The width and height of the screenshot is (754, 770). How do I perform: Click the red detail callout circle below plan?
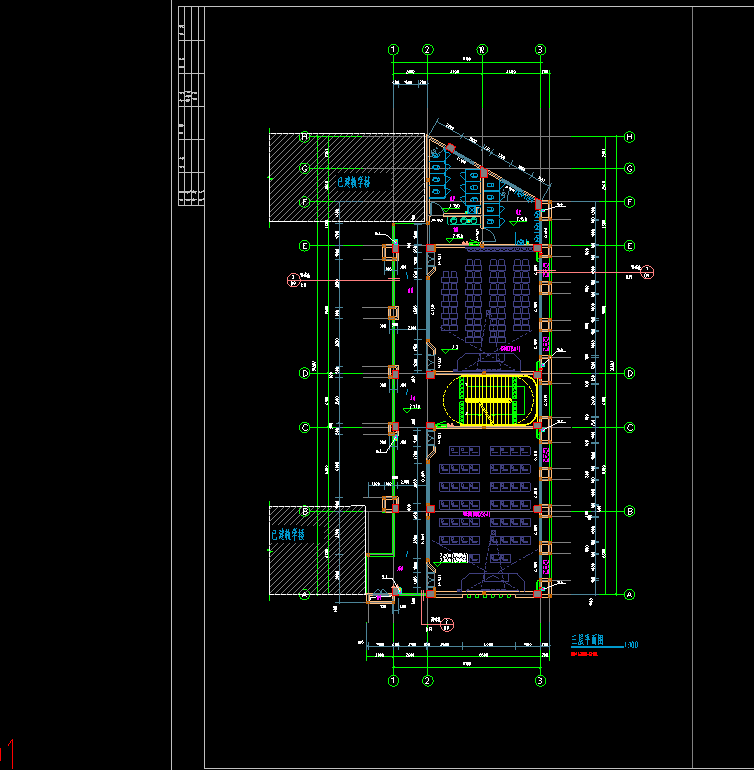click(x=447, y=626)
